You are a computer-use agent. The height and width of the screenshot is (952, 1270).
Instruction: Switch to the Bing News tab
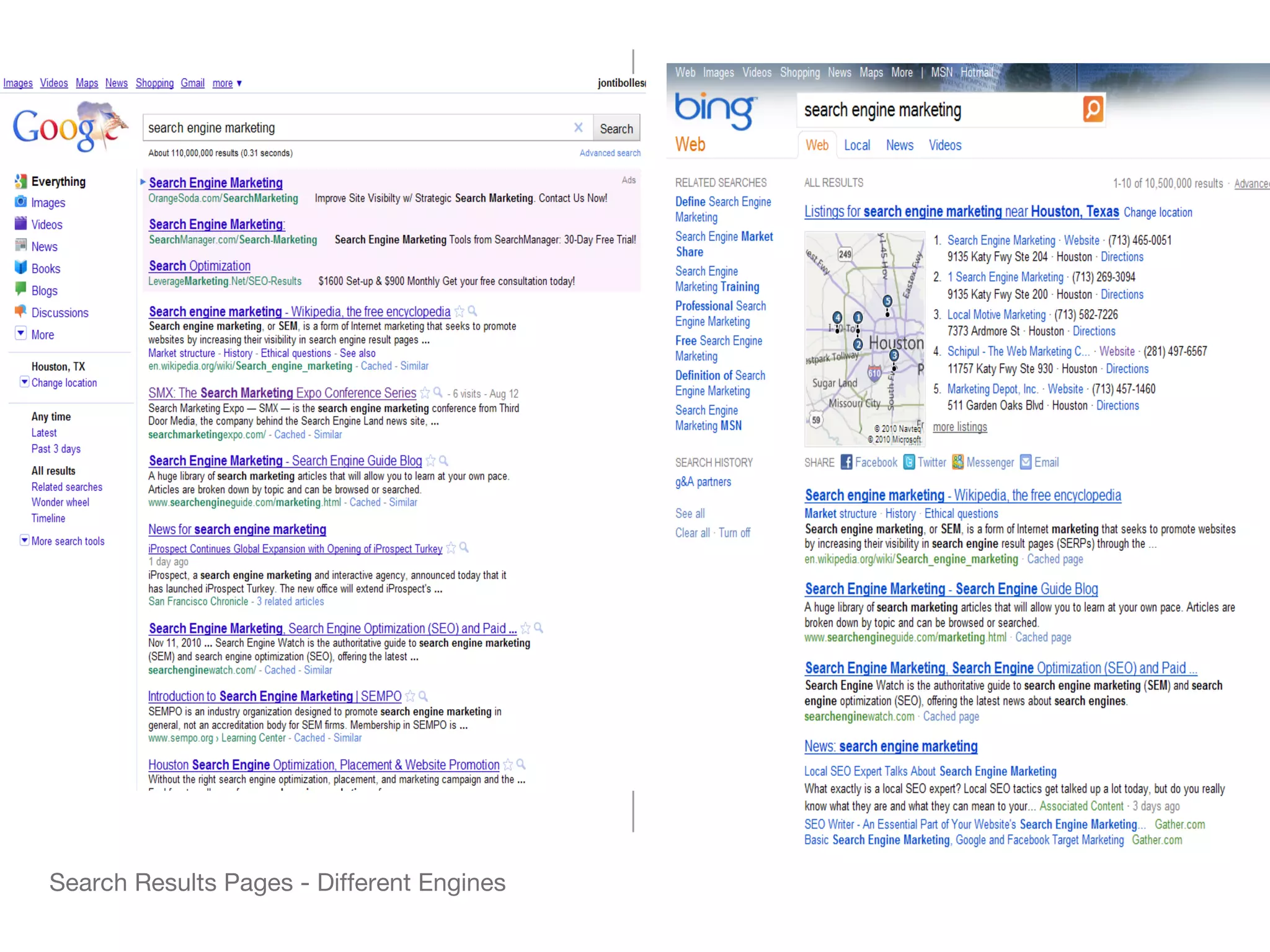click(x=899, y=145)
